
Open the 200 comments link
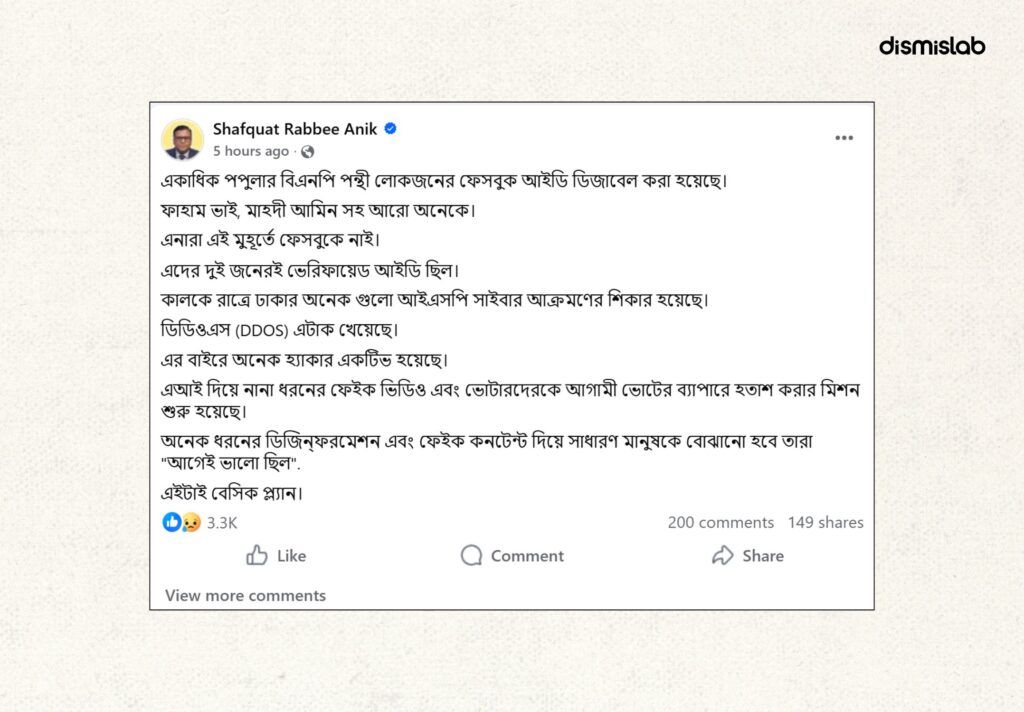pos(720,522)
